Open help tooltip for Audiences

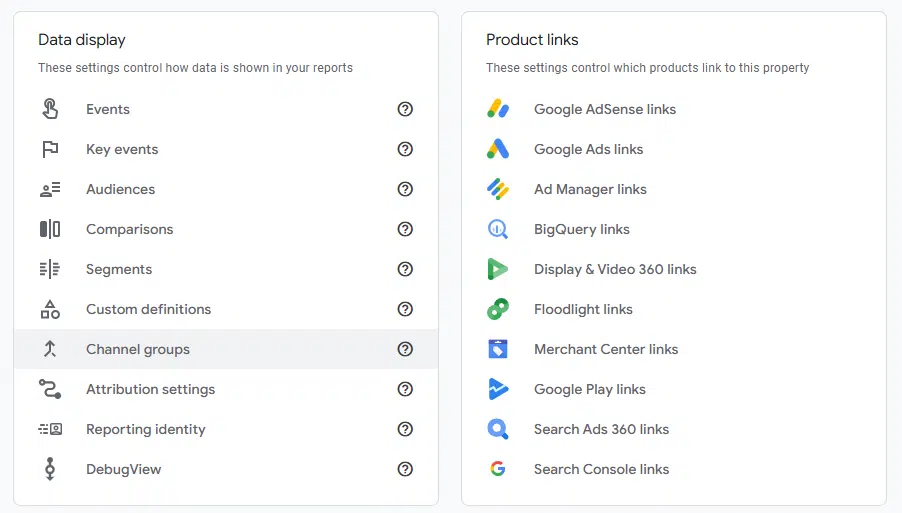click(x=405, y=189)
